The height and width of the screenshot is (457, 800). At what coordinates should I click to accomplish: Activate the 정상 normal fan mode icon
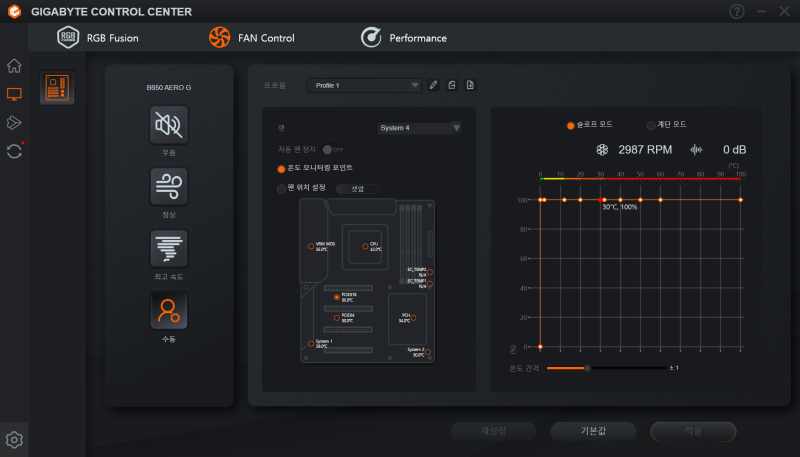point(169,187)
